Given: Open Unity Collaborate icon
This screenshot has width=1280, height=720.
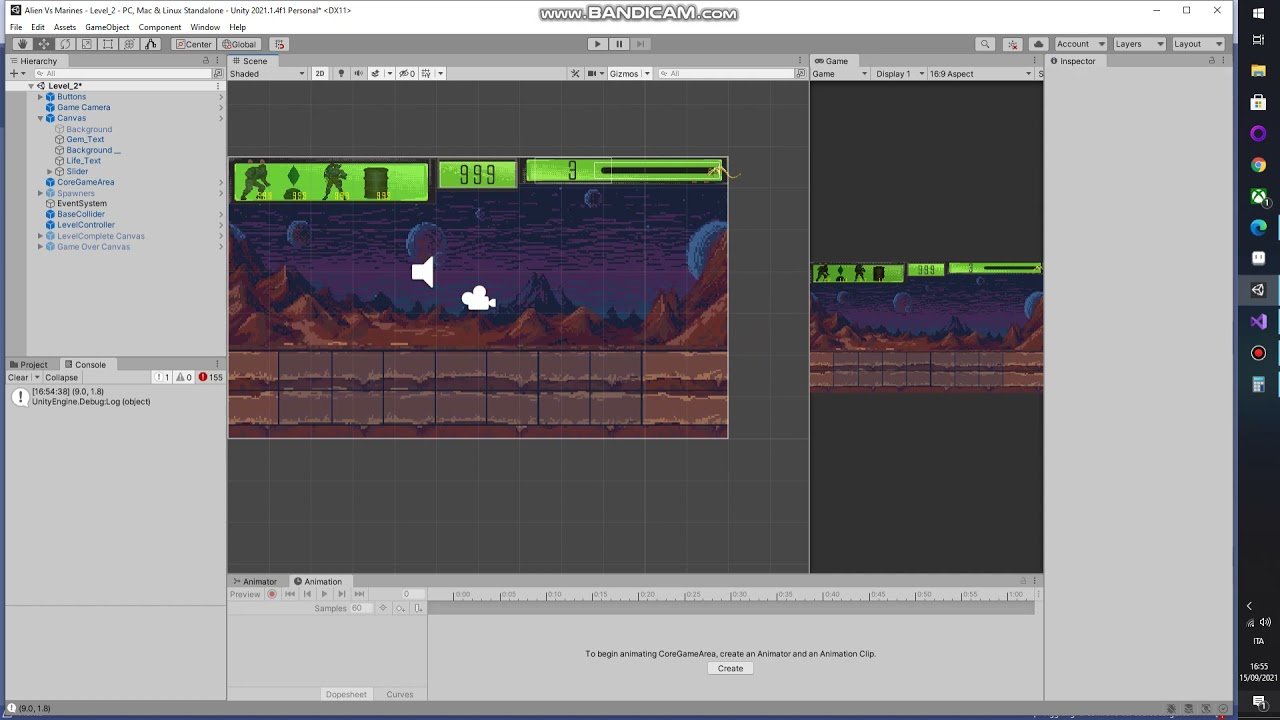Looking at the screenshot, I should (x=1013, y=44).
